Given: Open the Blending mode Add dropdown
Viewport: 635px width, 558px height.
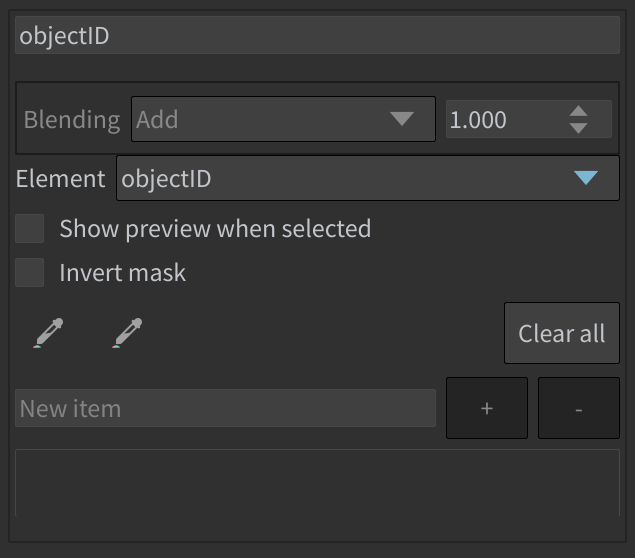Looking at the screenshot, I should (x=283, y=119).
